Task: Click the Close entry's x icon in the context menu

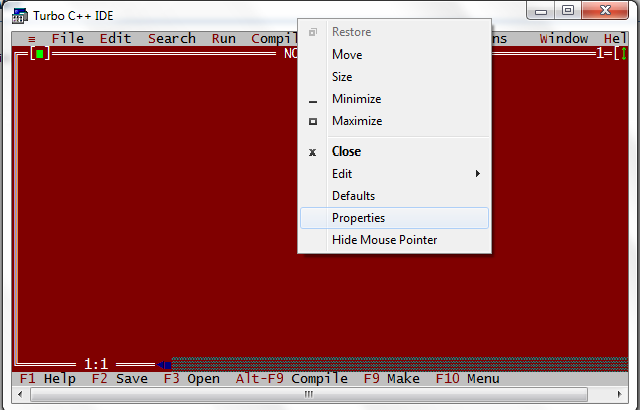Action: [313, 152]
